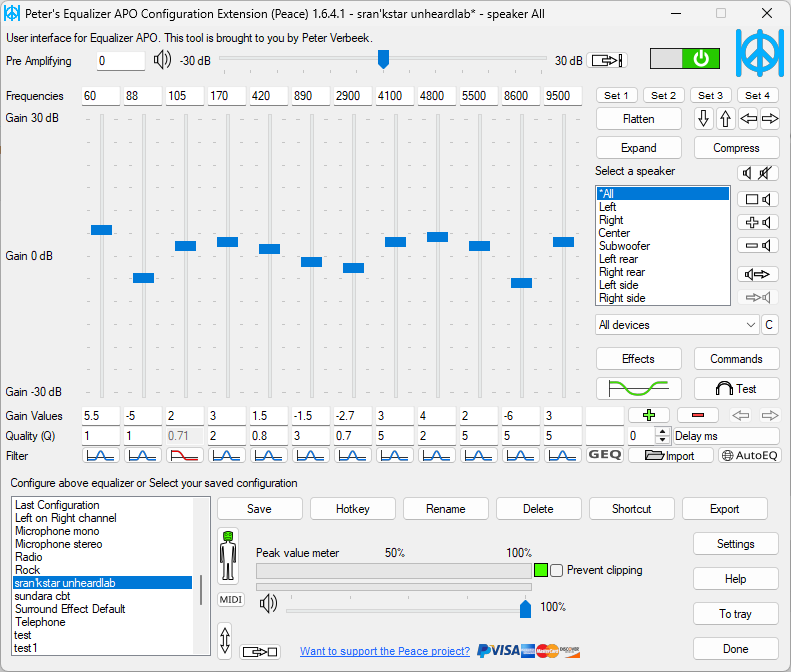Viewport: 791px width, 672px height.
Task: Click the square speaker icon button
Action: pyautogui.click(x=758, y=199)
